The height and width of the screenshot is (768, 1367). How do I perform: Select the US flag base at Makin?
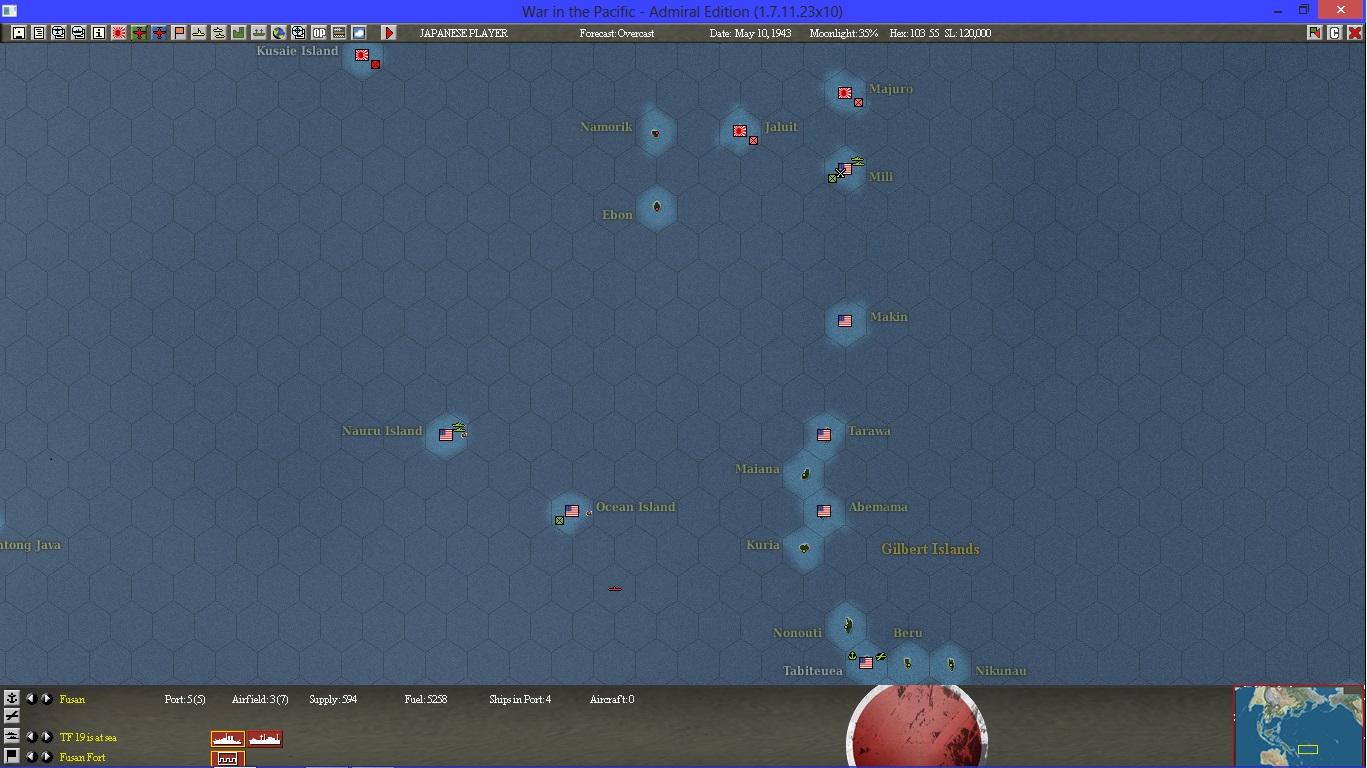point(845,321)
